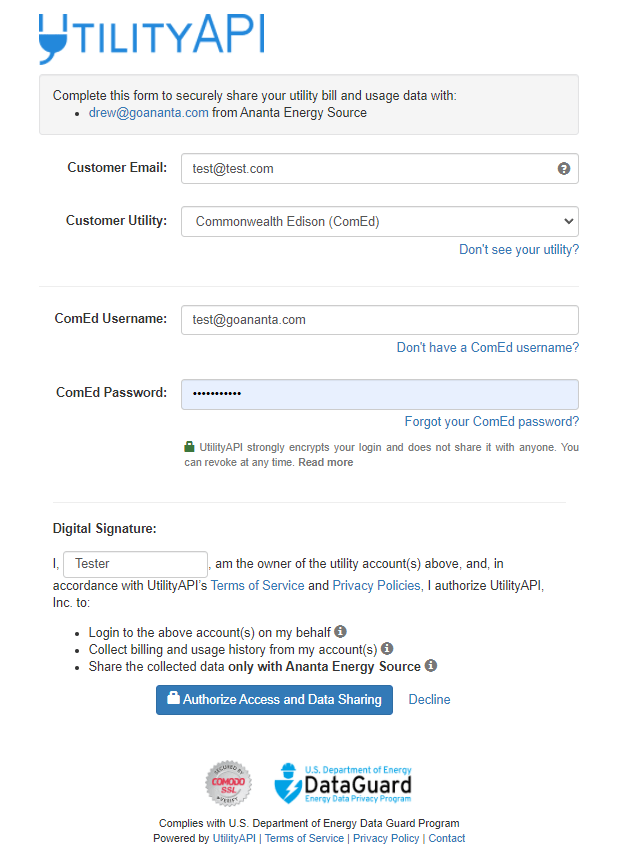Open Don't see your utility? link
The height and width of the screenshot is (867, 624).
[519, 249]
